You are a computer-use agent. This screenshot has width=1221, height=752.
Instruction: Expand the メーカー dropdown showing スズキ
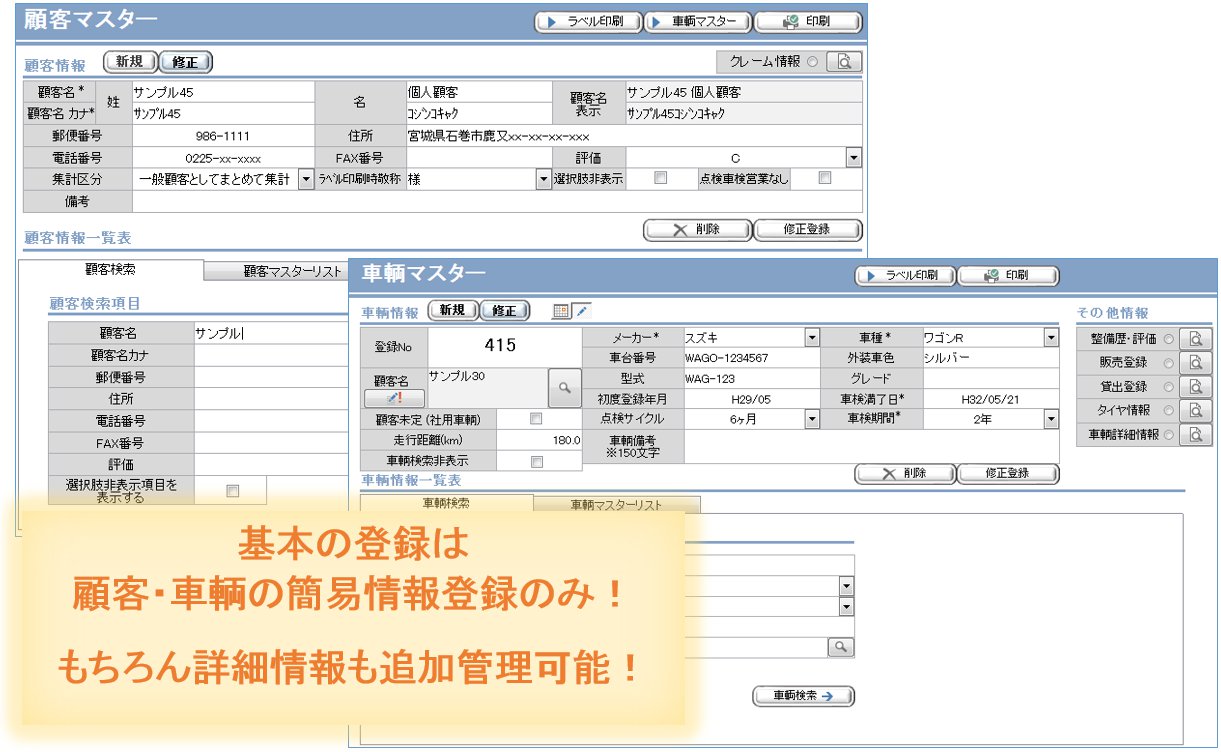pyautogui.click(x=812, y=338)
